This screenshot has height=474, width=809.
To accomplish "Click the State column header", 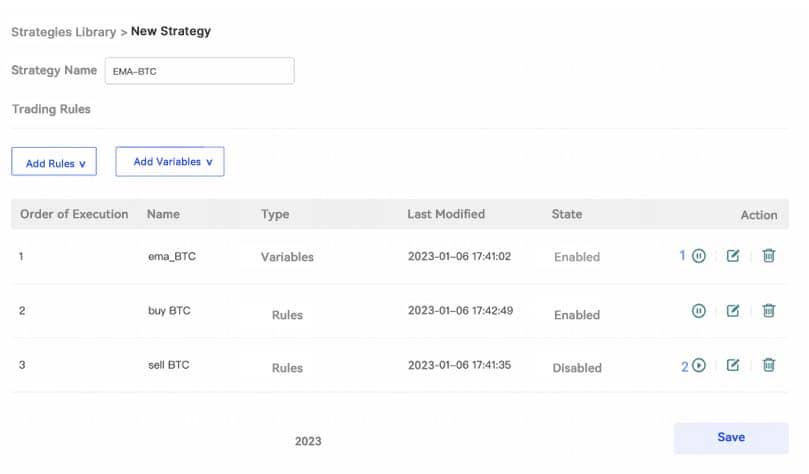I will click(x=566, y=214).
